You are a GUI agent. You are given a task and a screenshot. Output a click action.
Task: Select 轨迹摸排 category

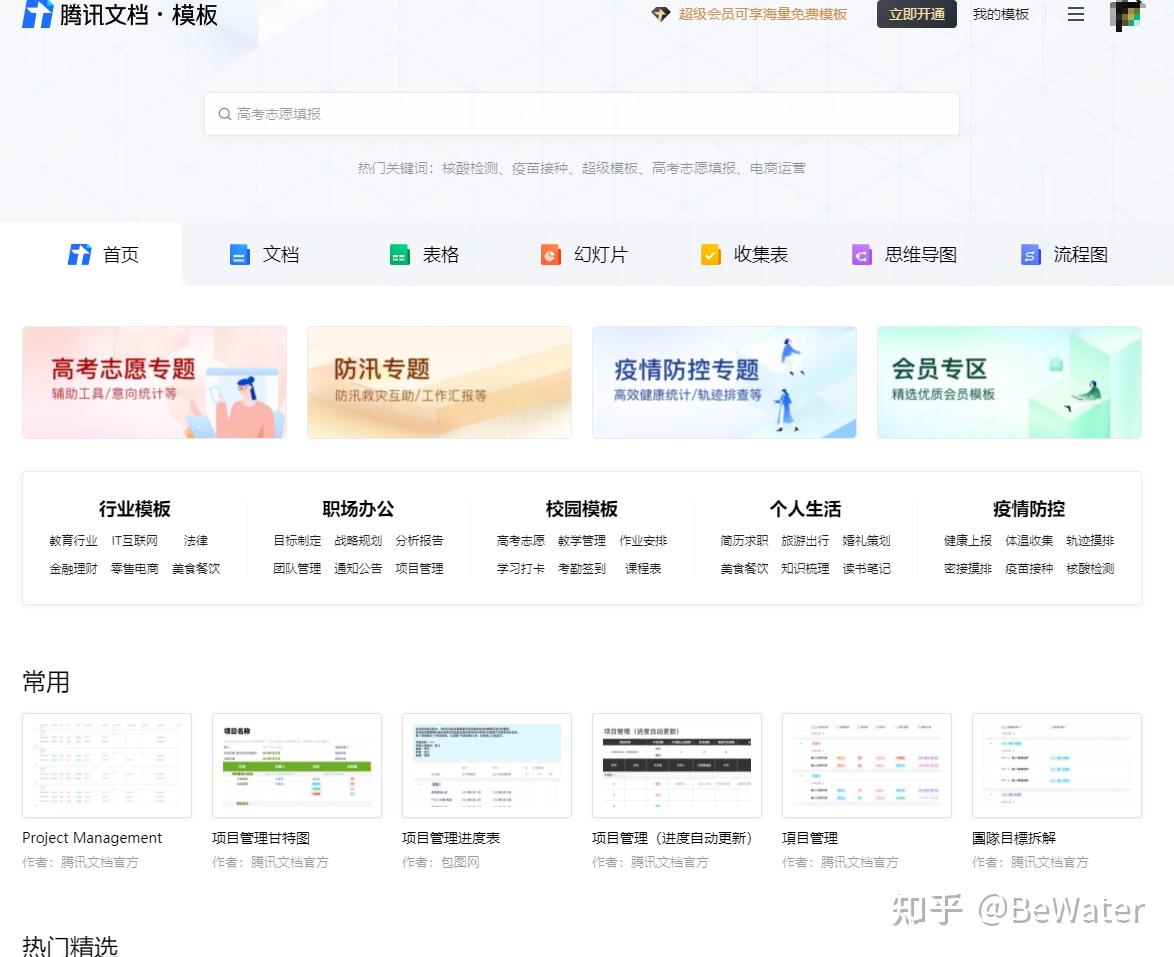(1090, 541)
